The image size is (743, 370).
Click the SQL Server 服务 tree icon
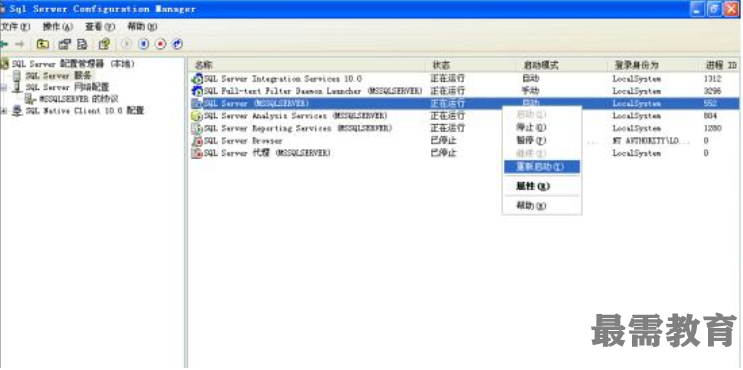click(x=17, y=75)
